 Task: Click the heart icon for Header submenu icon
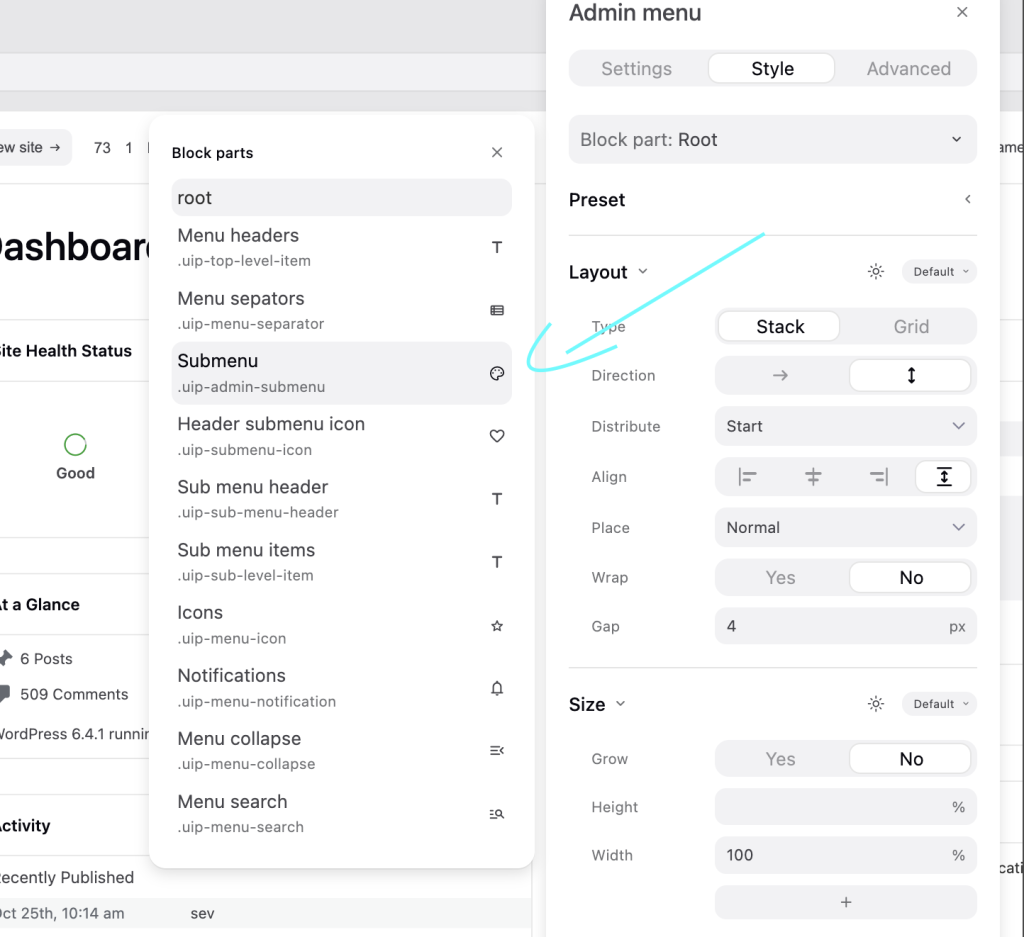pos(497,436)
